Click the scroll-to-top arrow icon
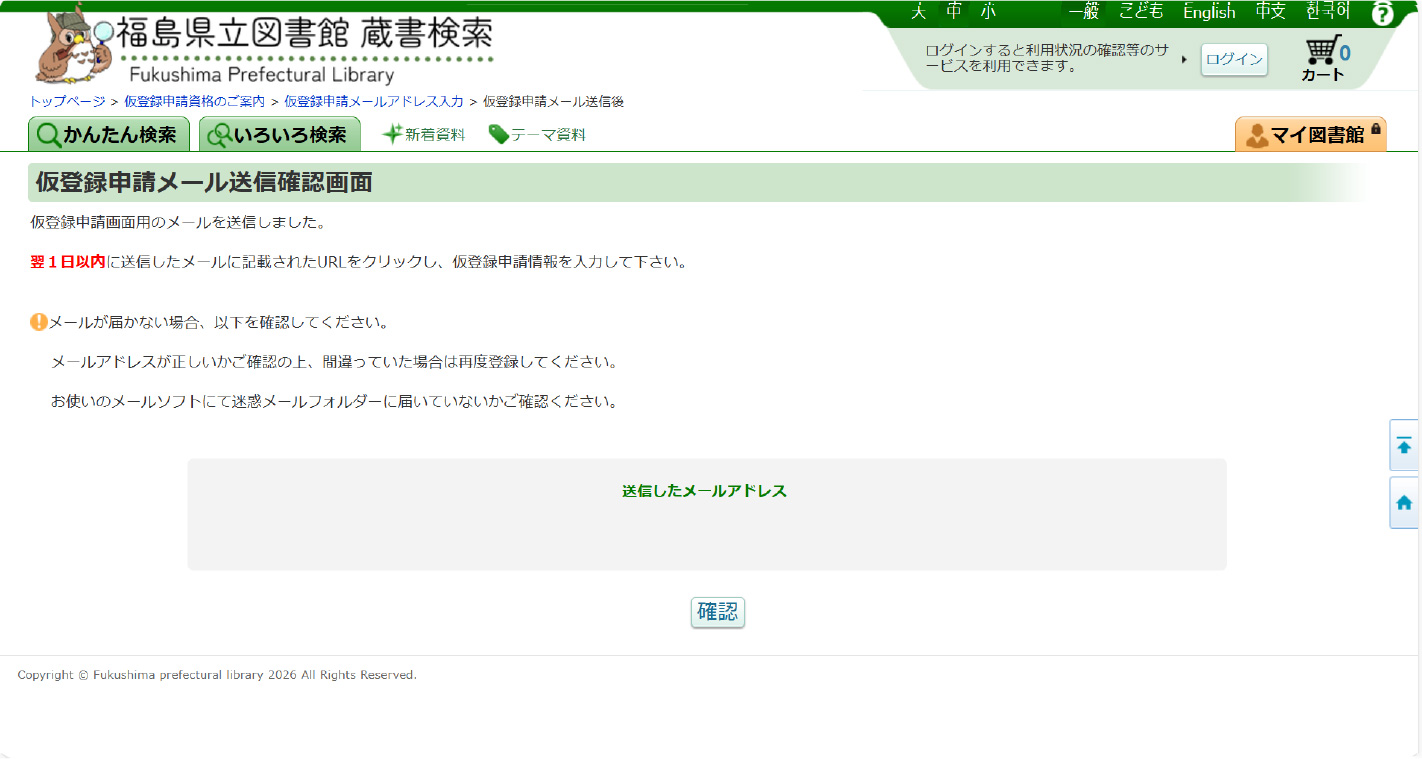 click(x=1404, y=446)
